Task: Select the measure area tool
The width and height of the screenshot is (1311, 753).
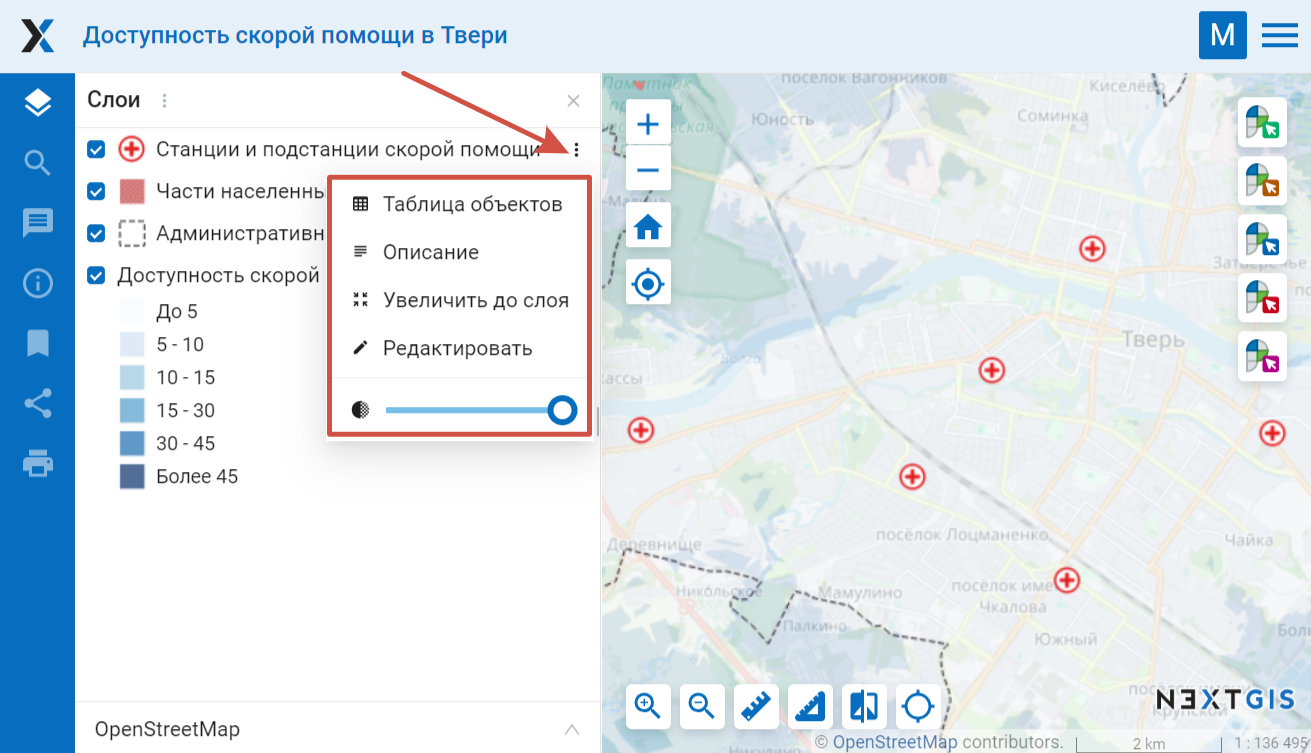Action: pos(810,707)
